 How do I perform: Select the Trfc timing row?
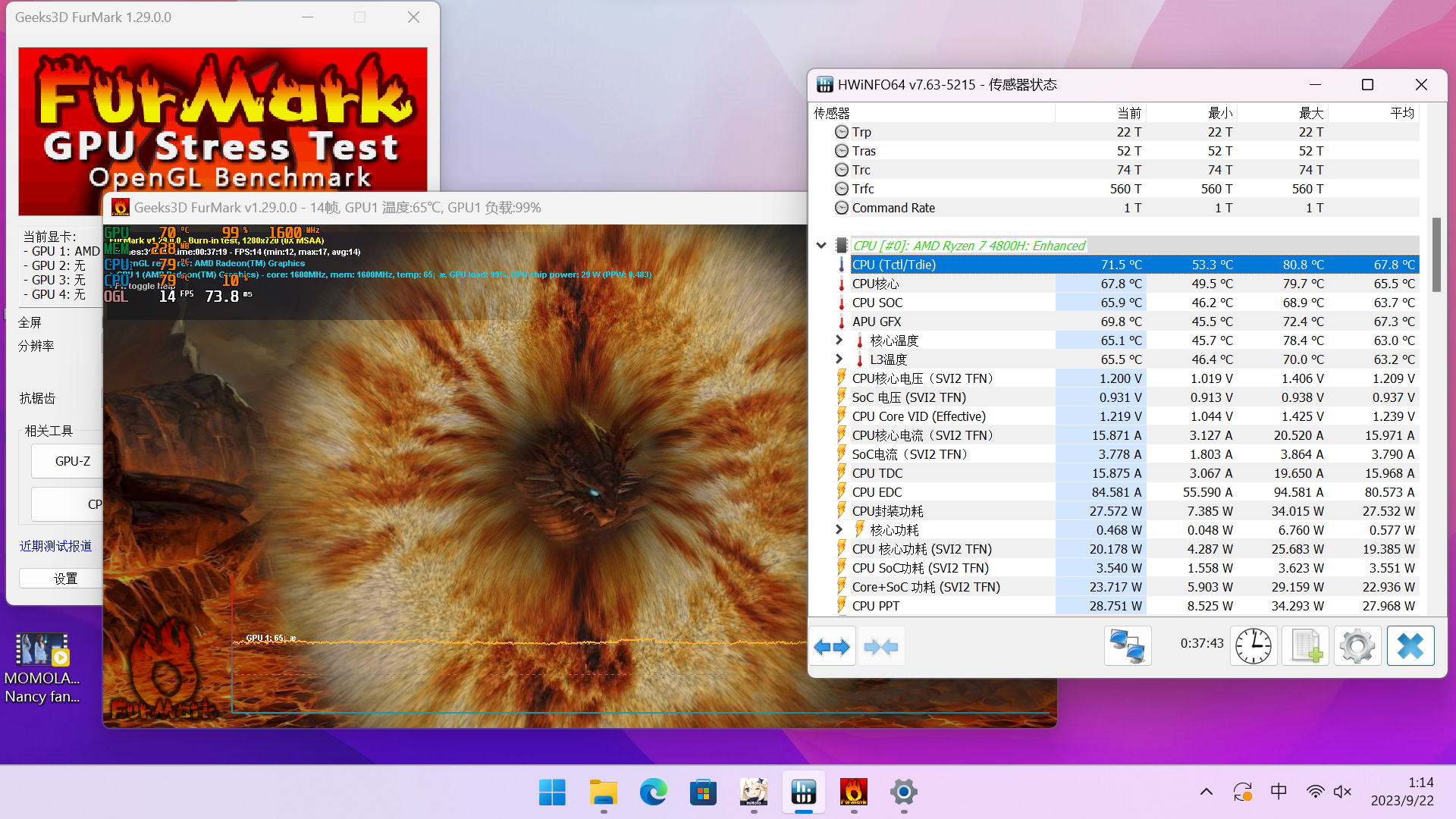(x=1127, y=189)
